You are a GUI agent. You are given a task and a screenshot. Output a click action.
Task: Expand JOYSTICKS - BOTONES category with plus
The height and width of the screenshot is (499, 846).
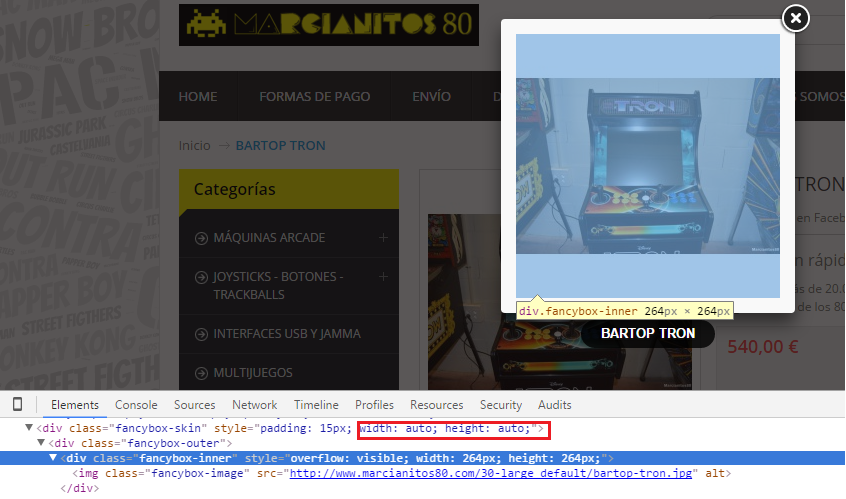[383, 276]
